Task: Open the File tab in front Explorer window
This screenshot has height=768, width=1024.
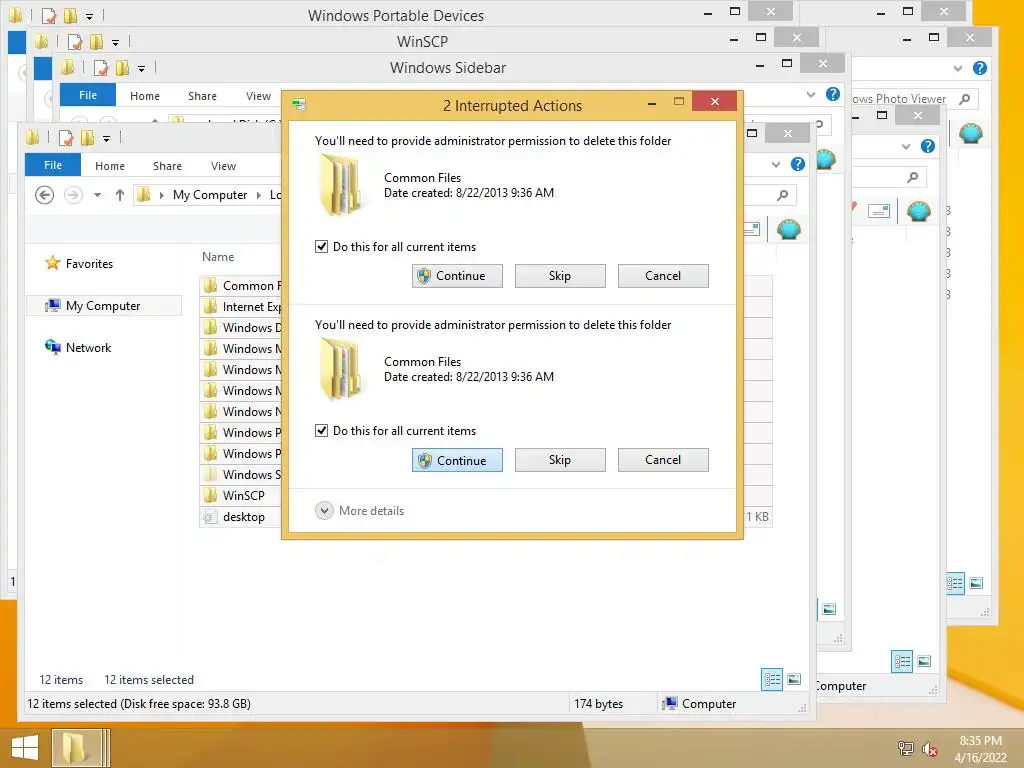Action: [x=53, y=165]
